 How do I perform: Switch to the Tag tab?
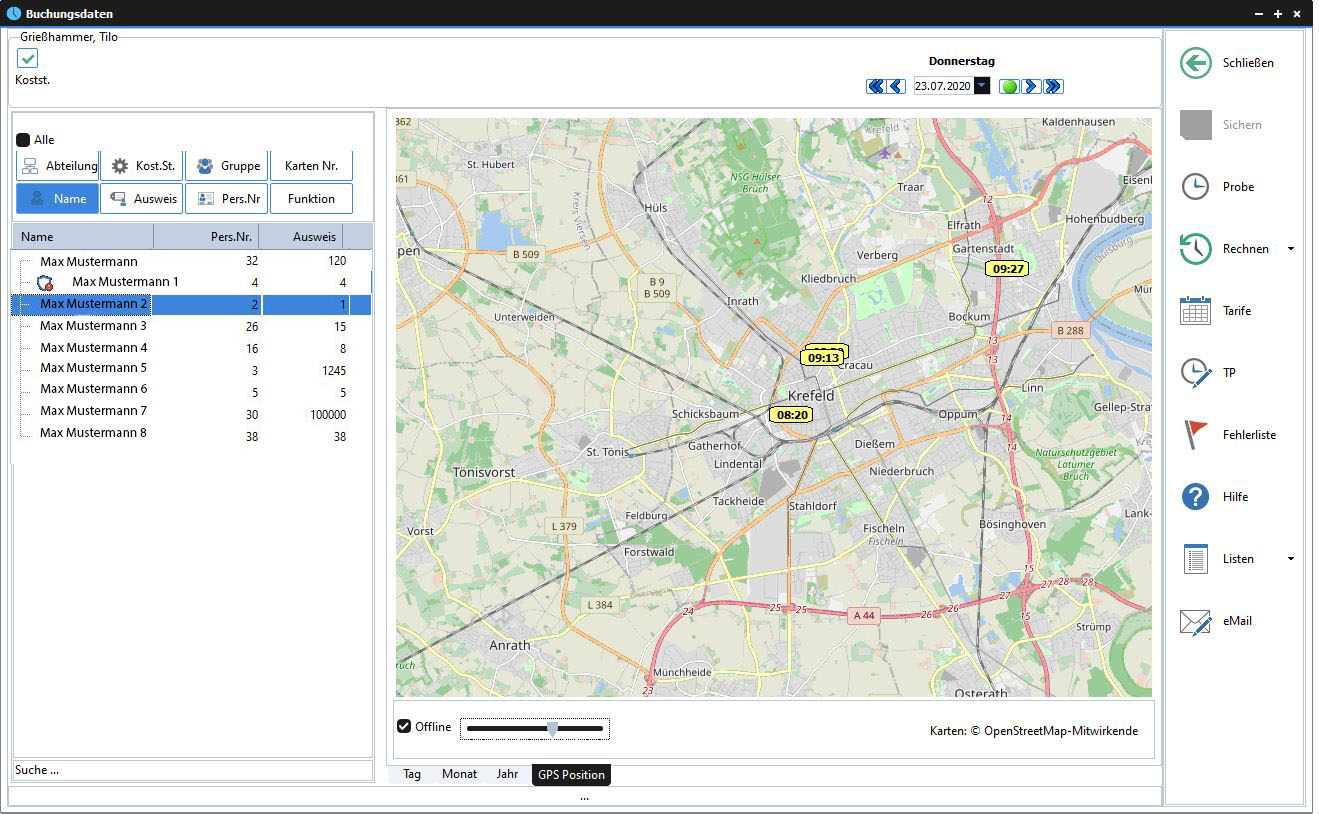pyautogui.click(x=412, y=774)
